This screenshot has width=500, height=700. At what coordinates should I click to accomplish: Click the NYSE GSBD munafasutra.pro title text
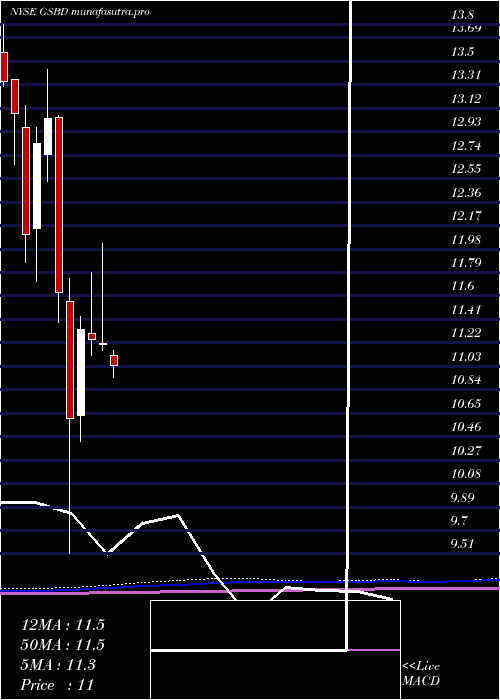coord(79,12)
